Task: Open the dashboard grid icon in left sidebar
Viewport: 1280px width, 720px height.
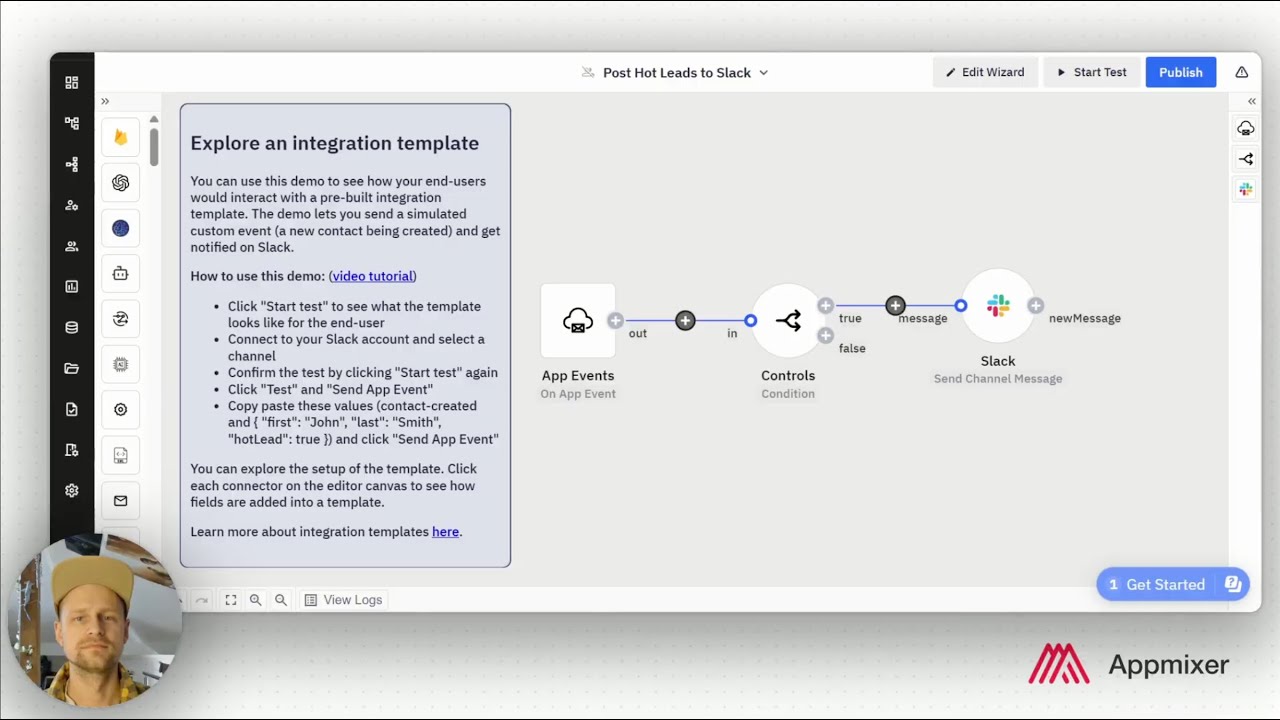Action: (72, 83)
